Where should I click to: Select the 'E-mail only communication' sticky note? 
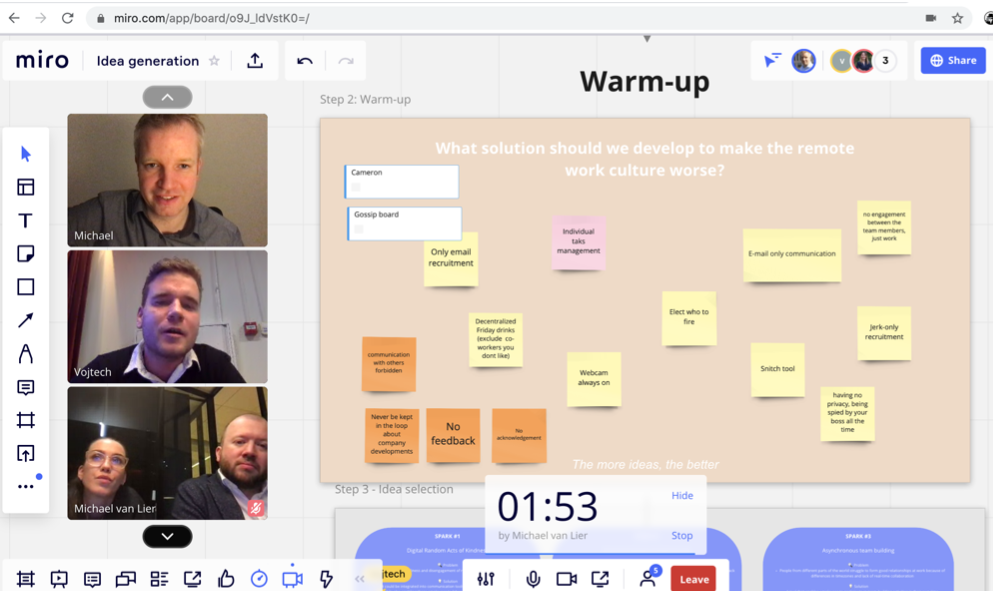pyautogui.click(x=792, y=254)
